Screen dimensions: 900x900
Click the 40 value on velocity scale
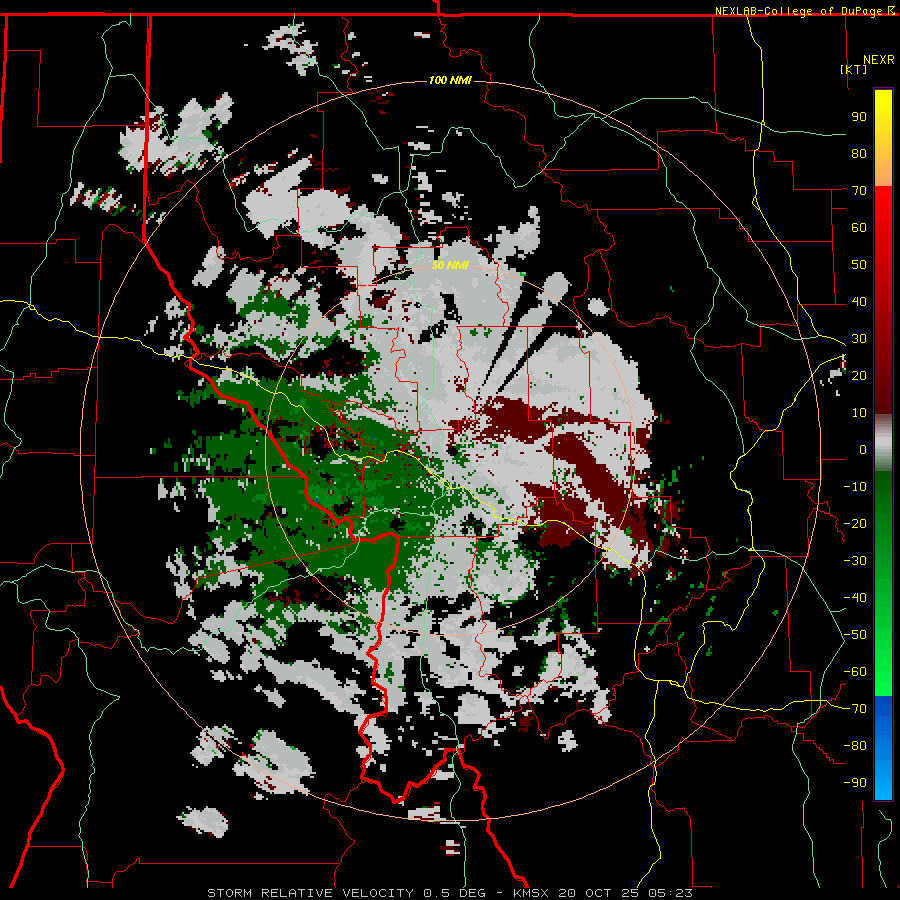(859, 302)
